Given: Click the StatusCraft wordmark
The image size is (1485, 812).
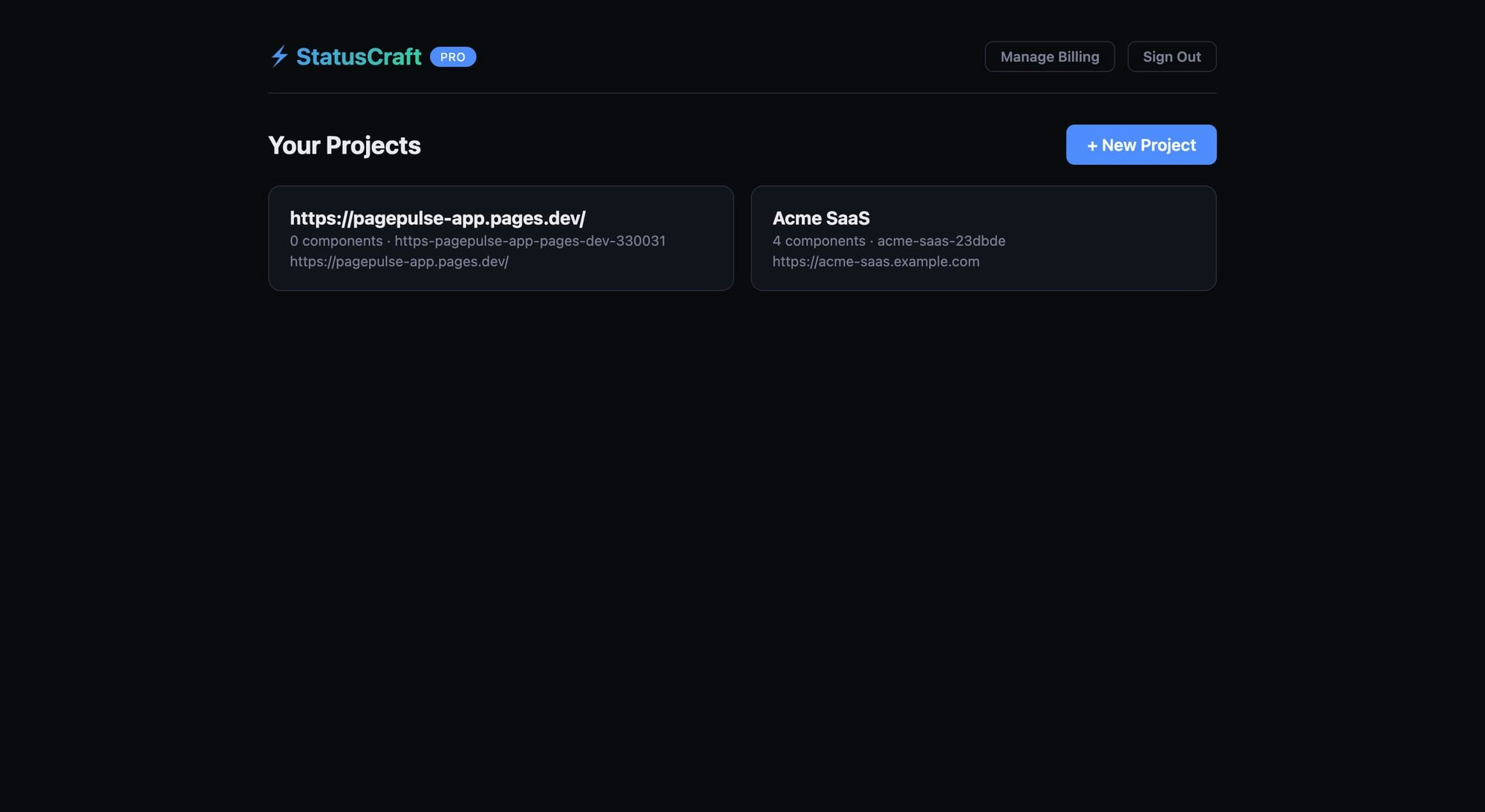Looking at the screenshot, I should coord(359,56).
